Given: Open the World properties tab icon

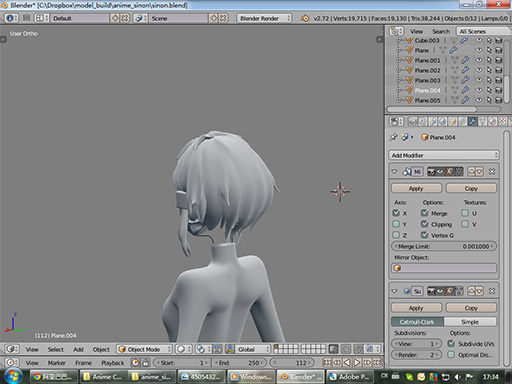Looking at the screenshot, I should pyautogui.click(x=443, y=122).
